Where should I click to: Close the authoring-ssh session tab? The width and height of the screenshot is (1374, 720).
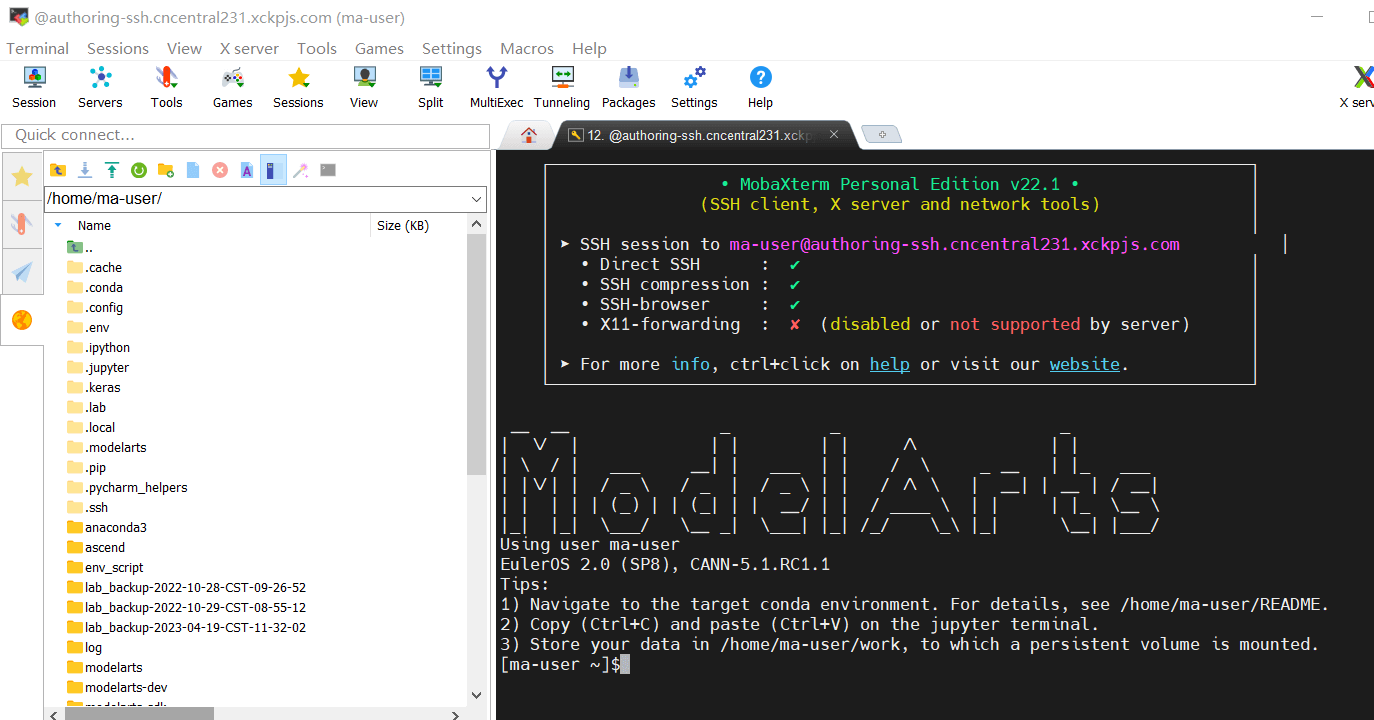(834, 134)
